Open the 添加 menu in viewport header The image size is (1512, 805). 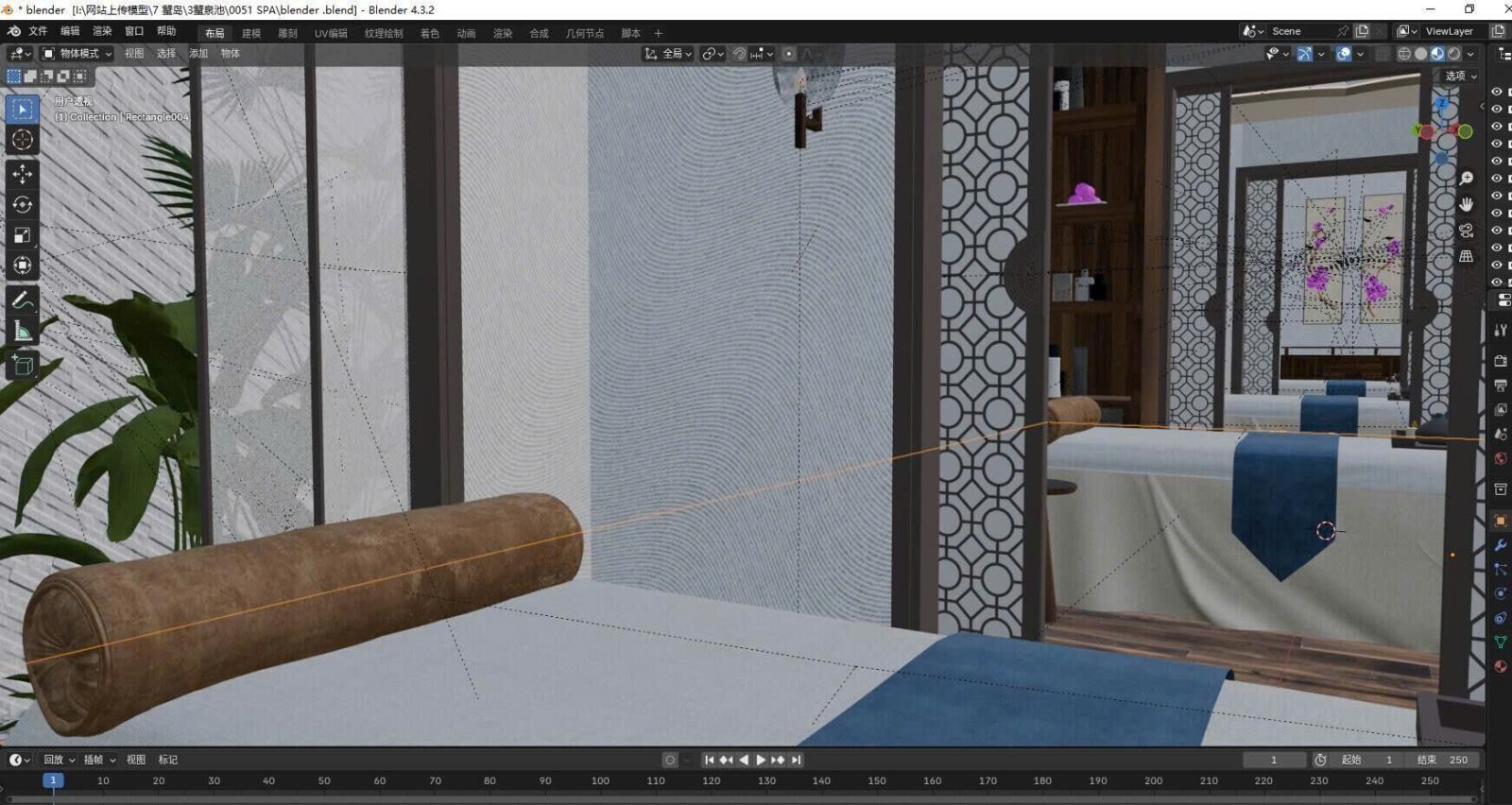click(198, 54)
